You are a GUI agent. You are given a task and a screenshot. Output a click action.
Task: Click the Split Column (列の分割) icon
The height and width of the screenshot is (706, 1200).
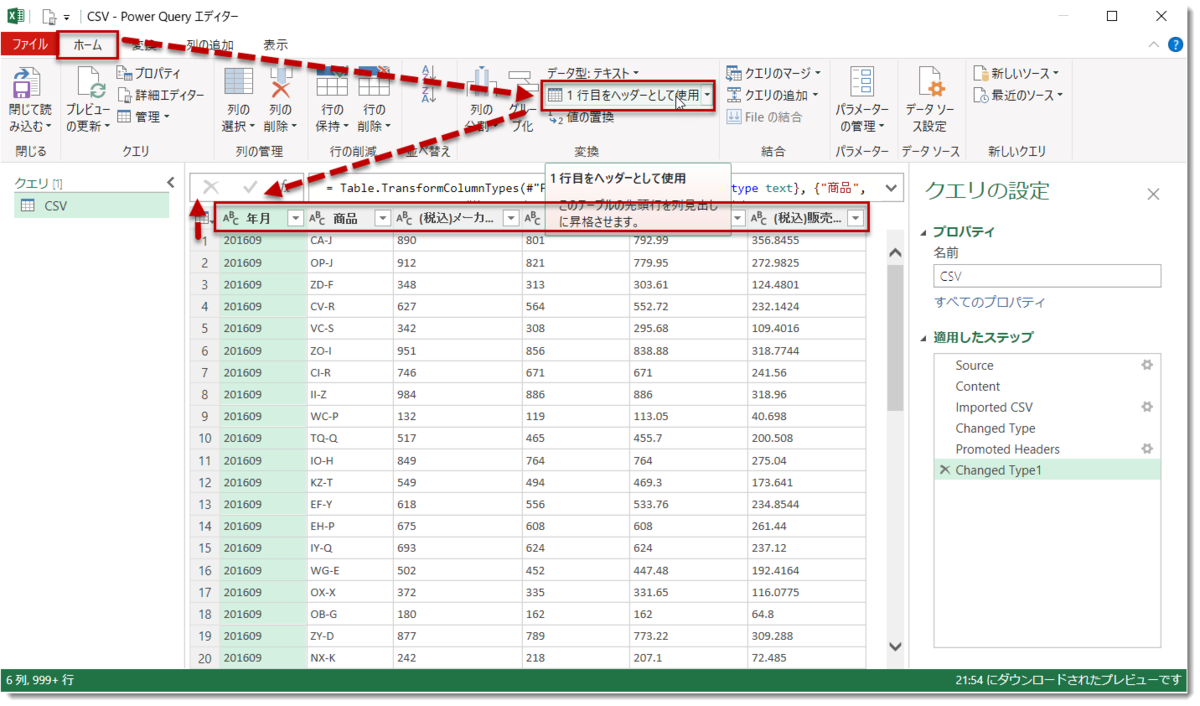[481, 83]
